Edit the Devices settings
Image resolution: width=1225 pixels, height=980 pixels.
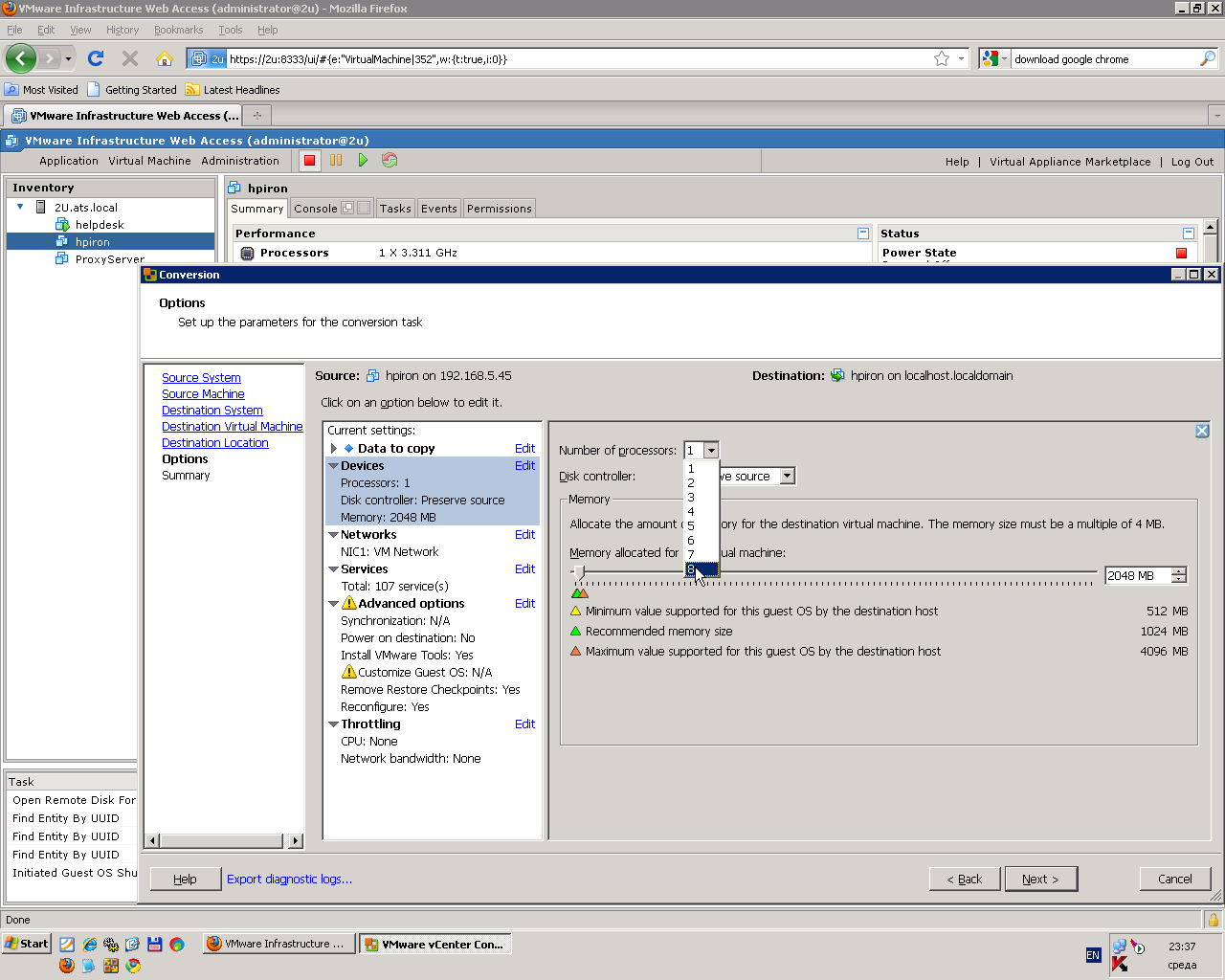pyautogui.click(x=524, y=466)
